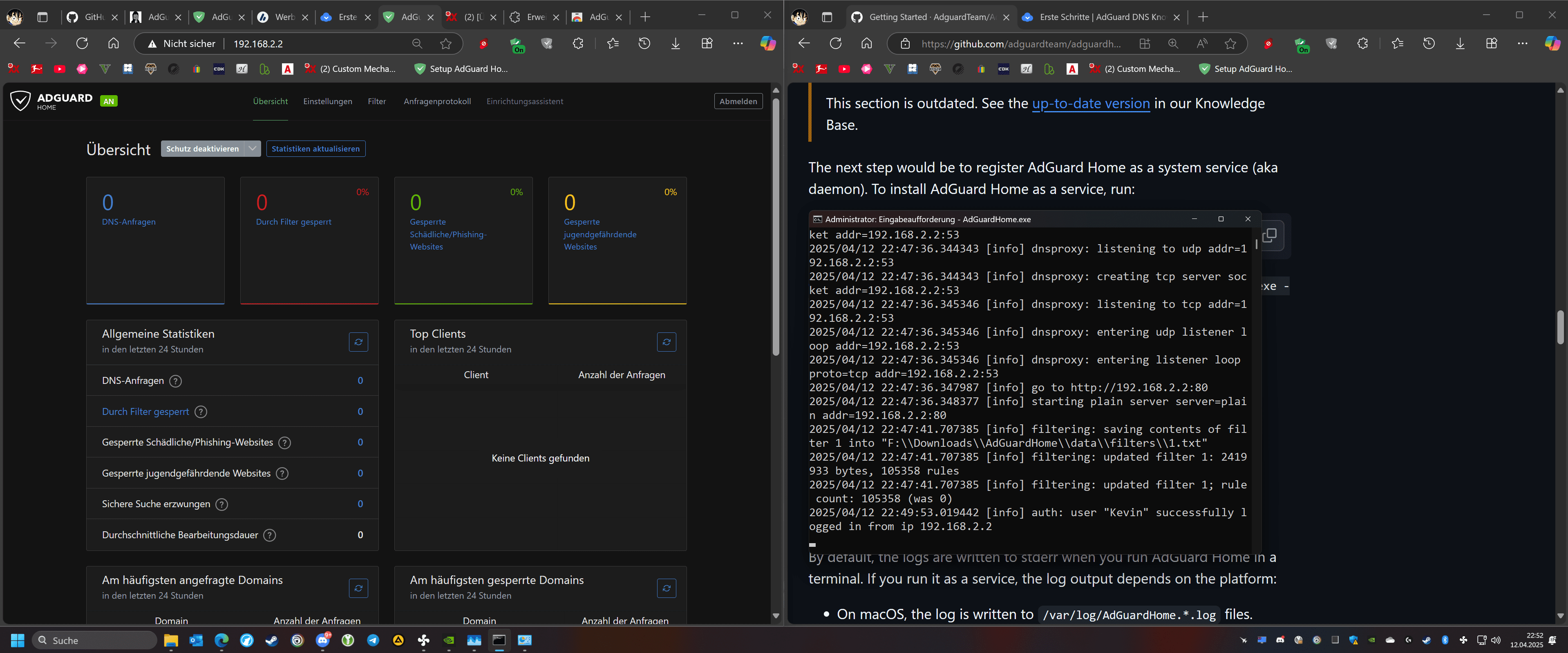Open History in left browser toolbar
1568x653 pixels.
click(x=644, y=43)
